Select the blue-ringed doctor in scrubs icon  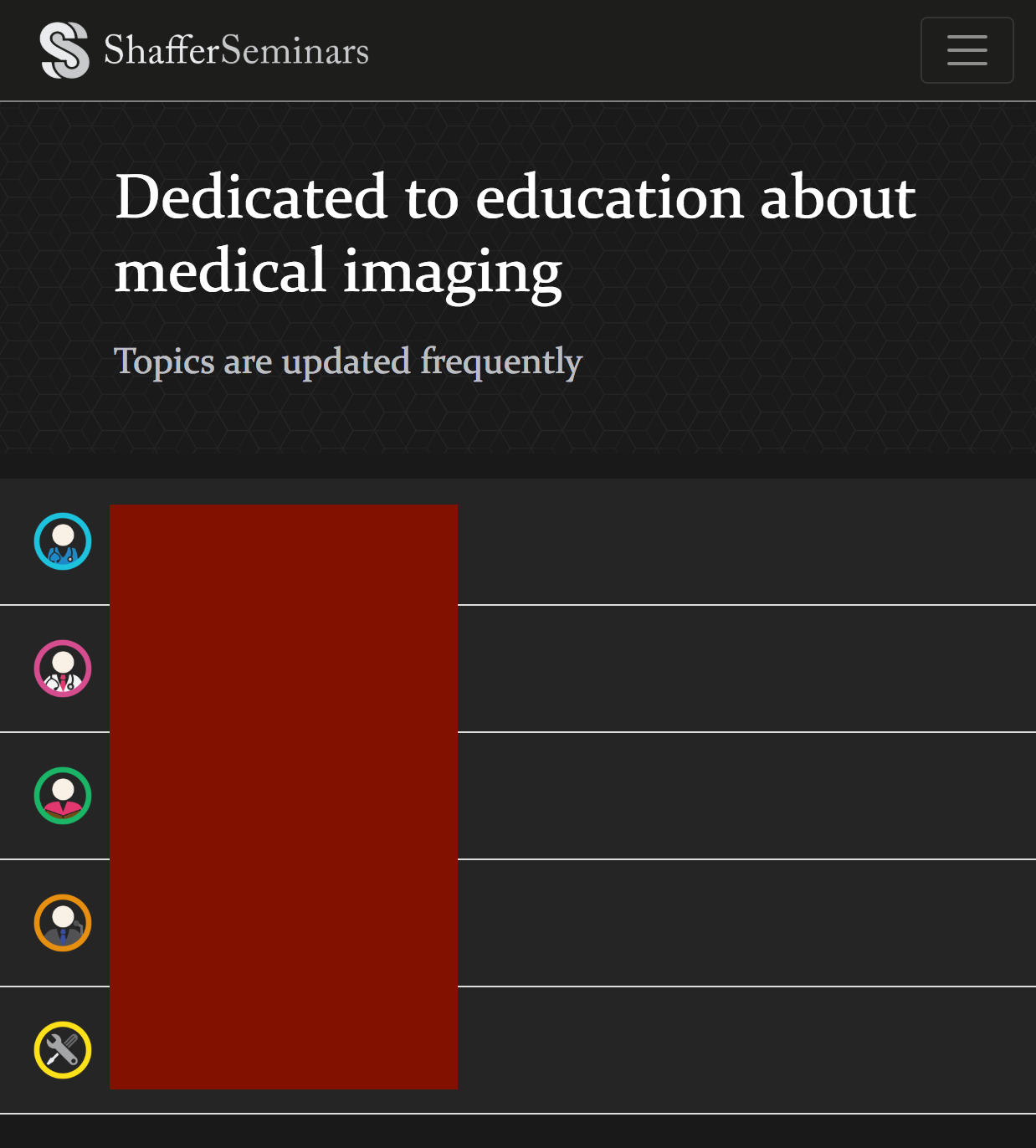coord(63,541)
